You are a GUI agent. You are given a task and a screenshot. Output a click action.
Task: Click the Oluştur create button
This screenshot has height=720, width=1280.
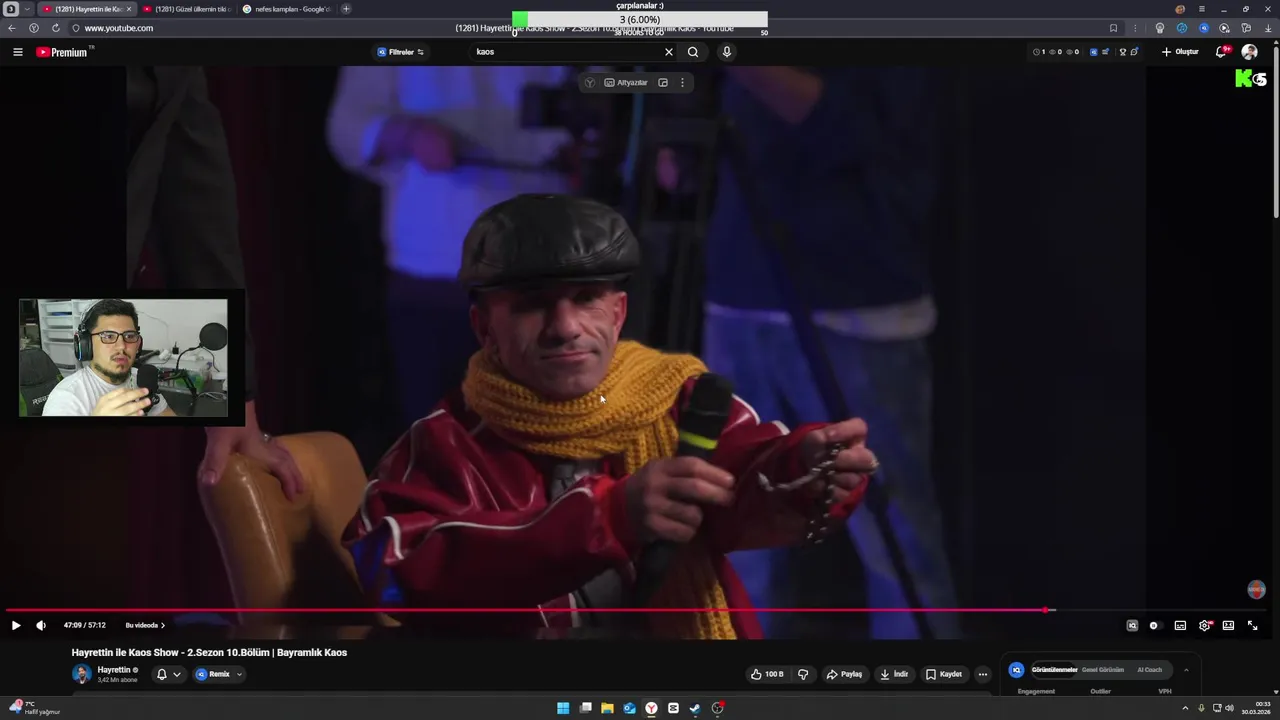[x=1180, y=52]
